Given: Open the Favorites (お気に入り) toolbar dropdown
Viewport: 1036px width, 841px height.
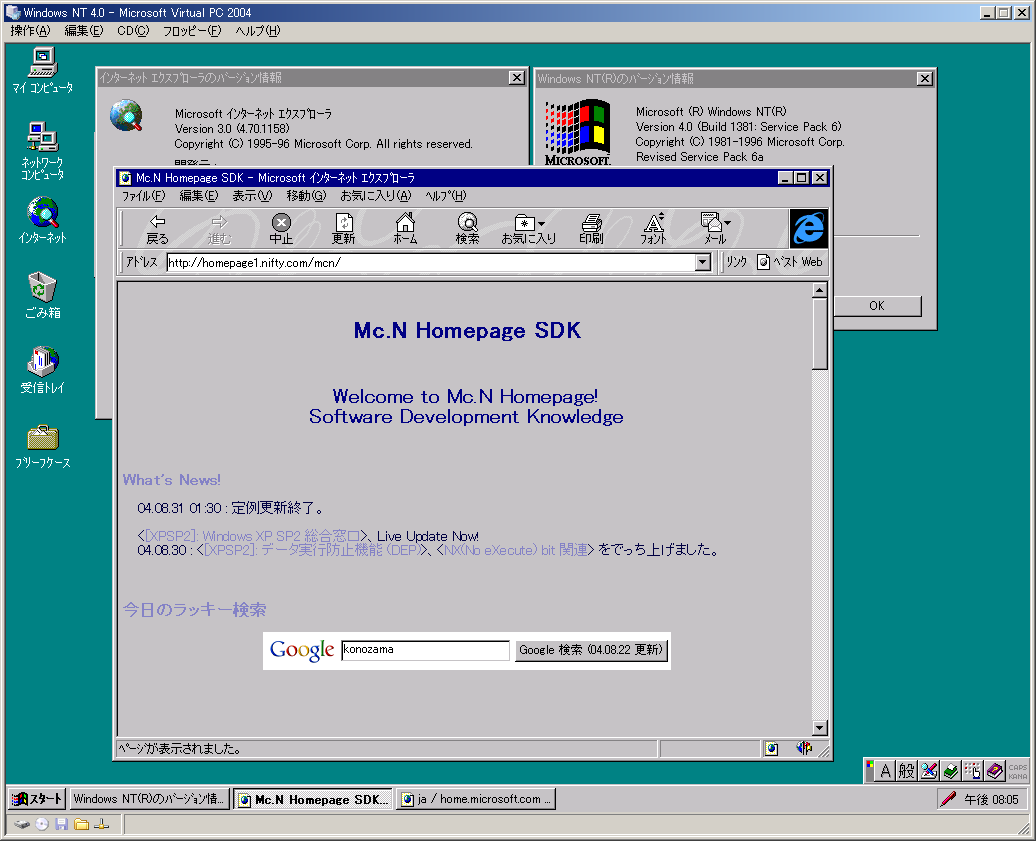Looking at the screenshot, I should tap(529, 229).
